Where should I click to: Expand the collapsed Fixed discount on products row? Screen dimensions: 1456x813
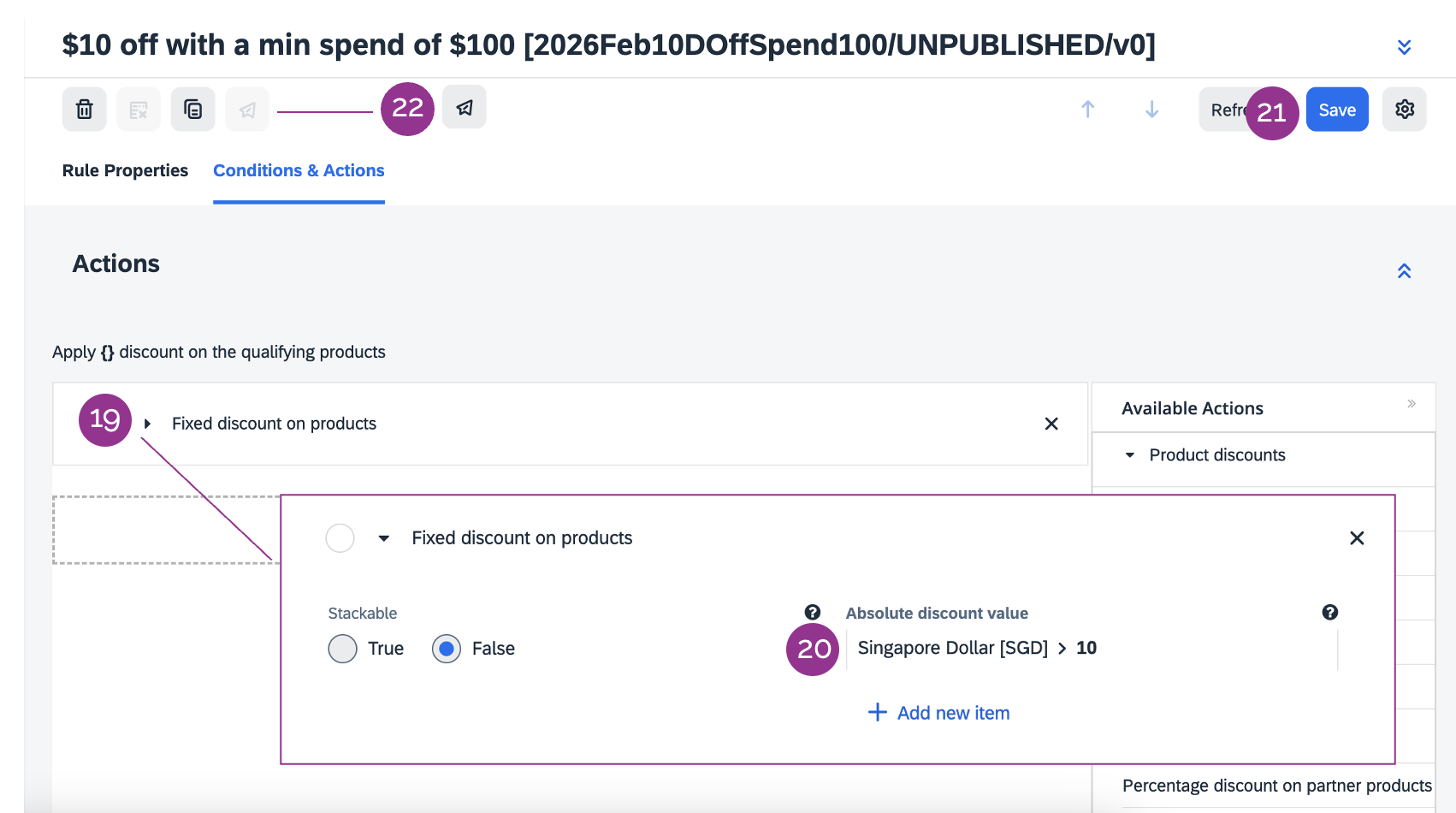148,424
